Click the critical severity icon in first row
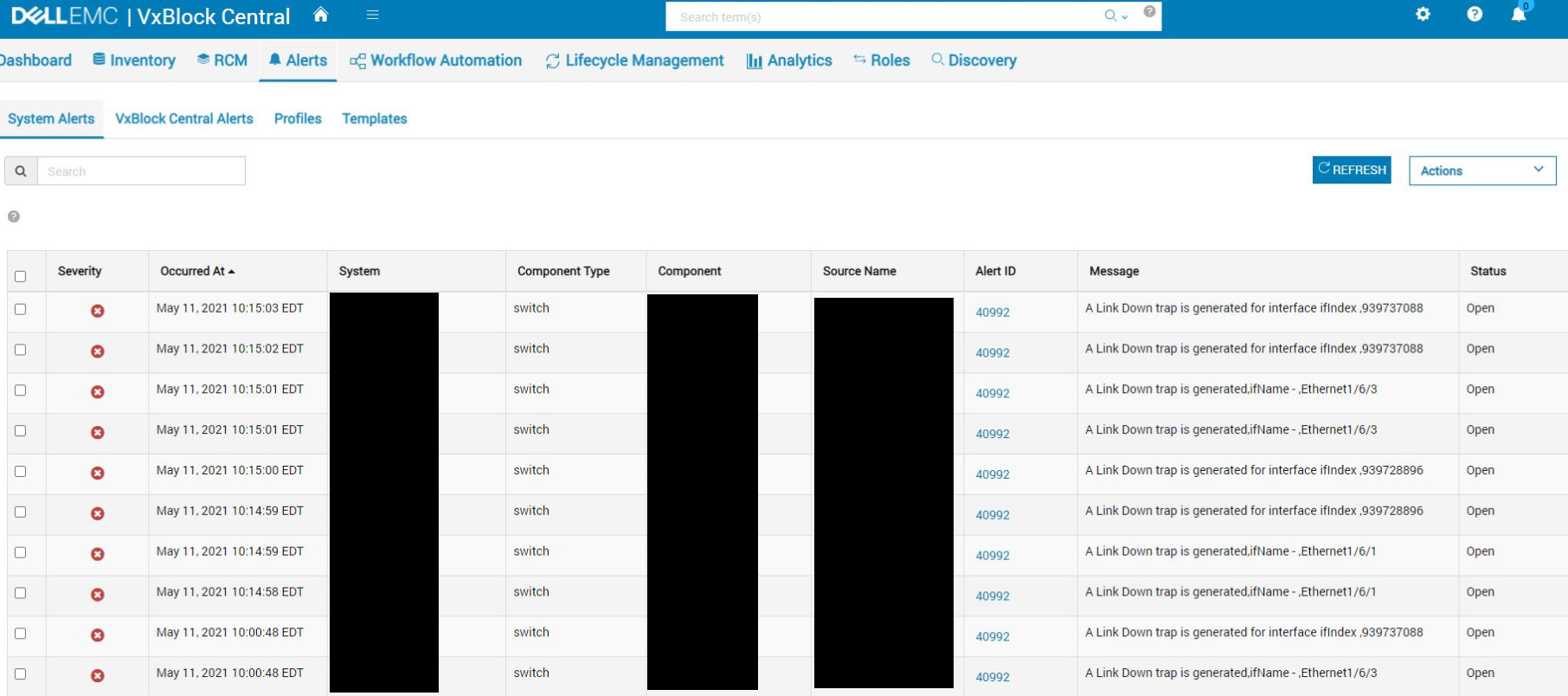The width and height of the screenshot is (1568, 696). 98,311
